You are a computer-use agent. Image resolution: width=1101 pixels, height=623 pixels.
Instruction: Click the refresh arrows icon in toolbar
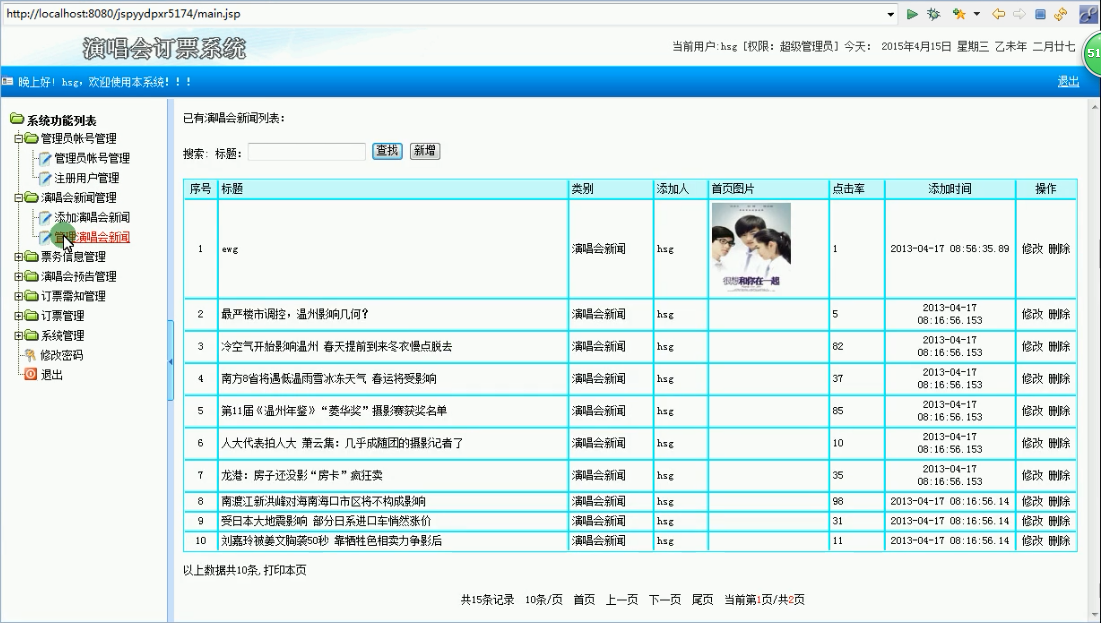click(1060, 14)
